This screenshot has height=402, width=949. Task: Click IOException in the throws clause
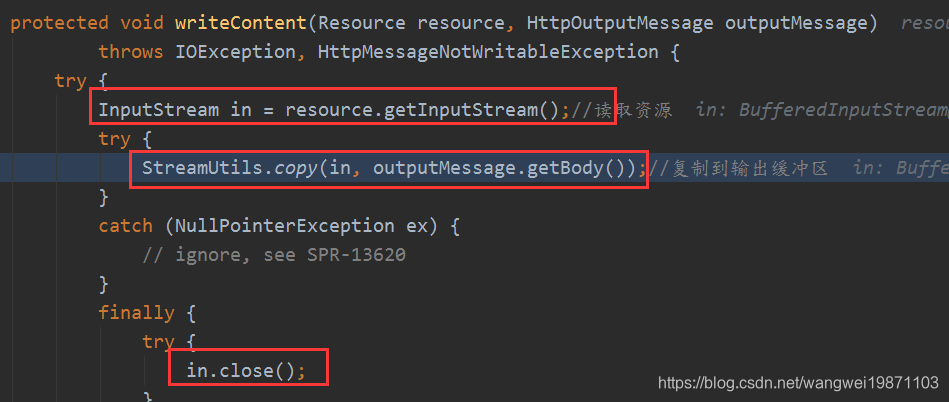tap(236, 52)
